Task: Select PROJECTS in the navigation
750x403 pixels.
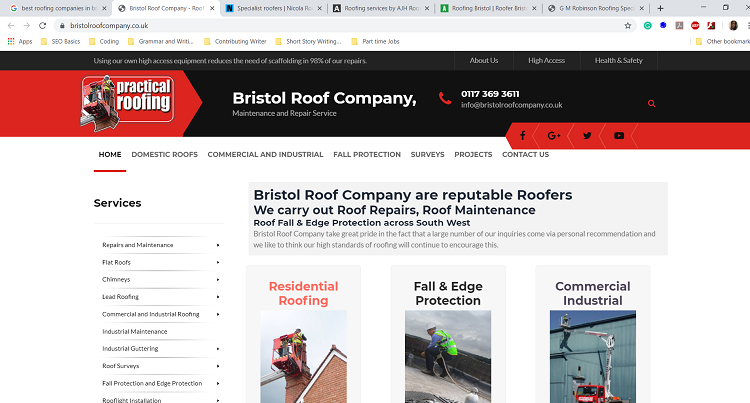Action: point(473,154)
